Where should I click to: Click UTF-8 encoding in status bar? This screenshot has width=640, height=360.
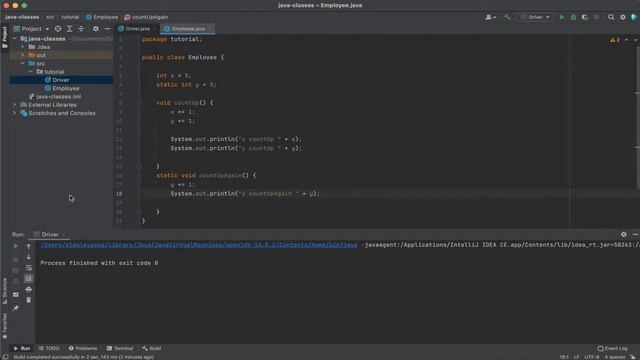pyautogui.click(x=591, y=357)
